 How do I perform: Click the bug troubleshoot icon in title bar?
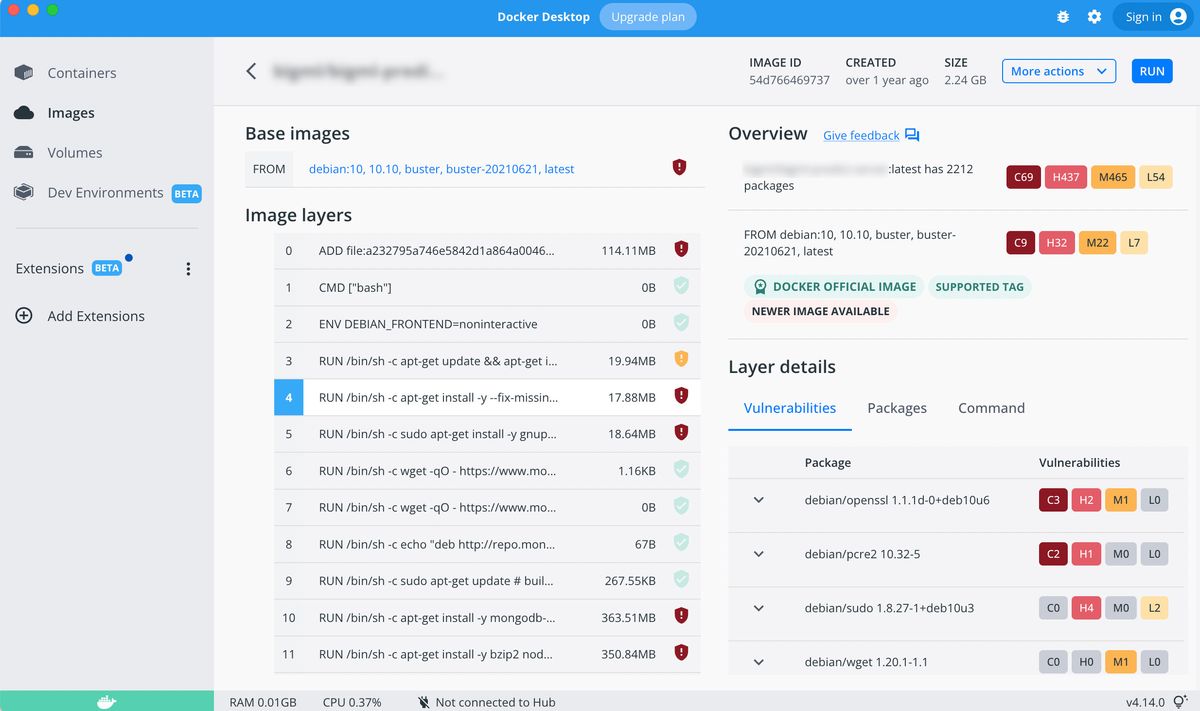(1063, 17)
